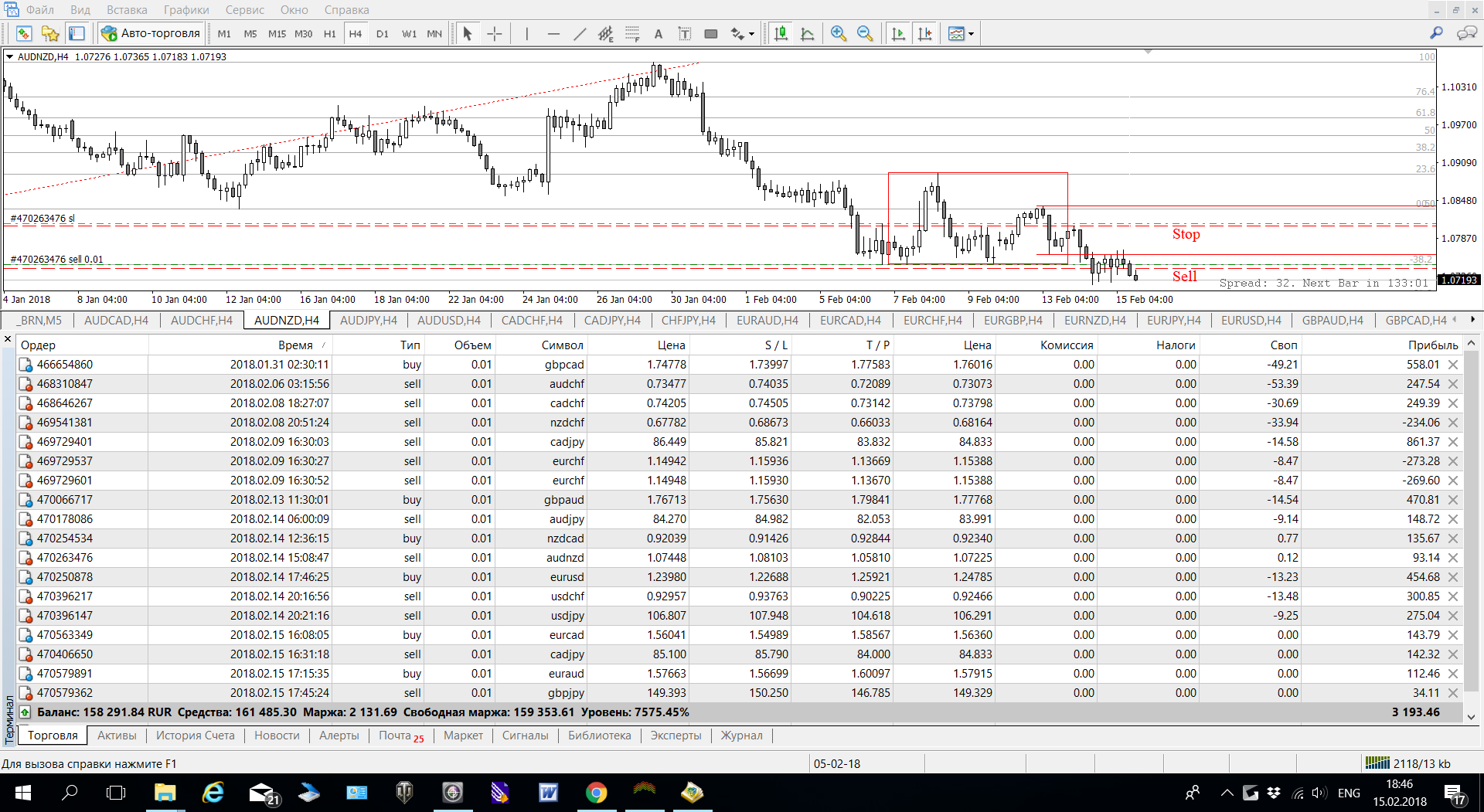Viewport: 1484px width, 812px height.
Task: Select the vertical line drawing tool
Action: [526, 33]
